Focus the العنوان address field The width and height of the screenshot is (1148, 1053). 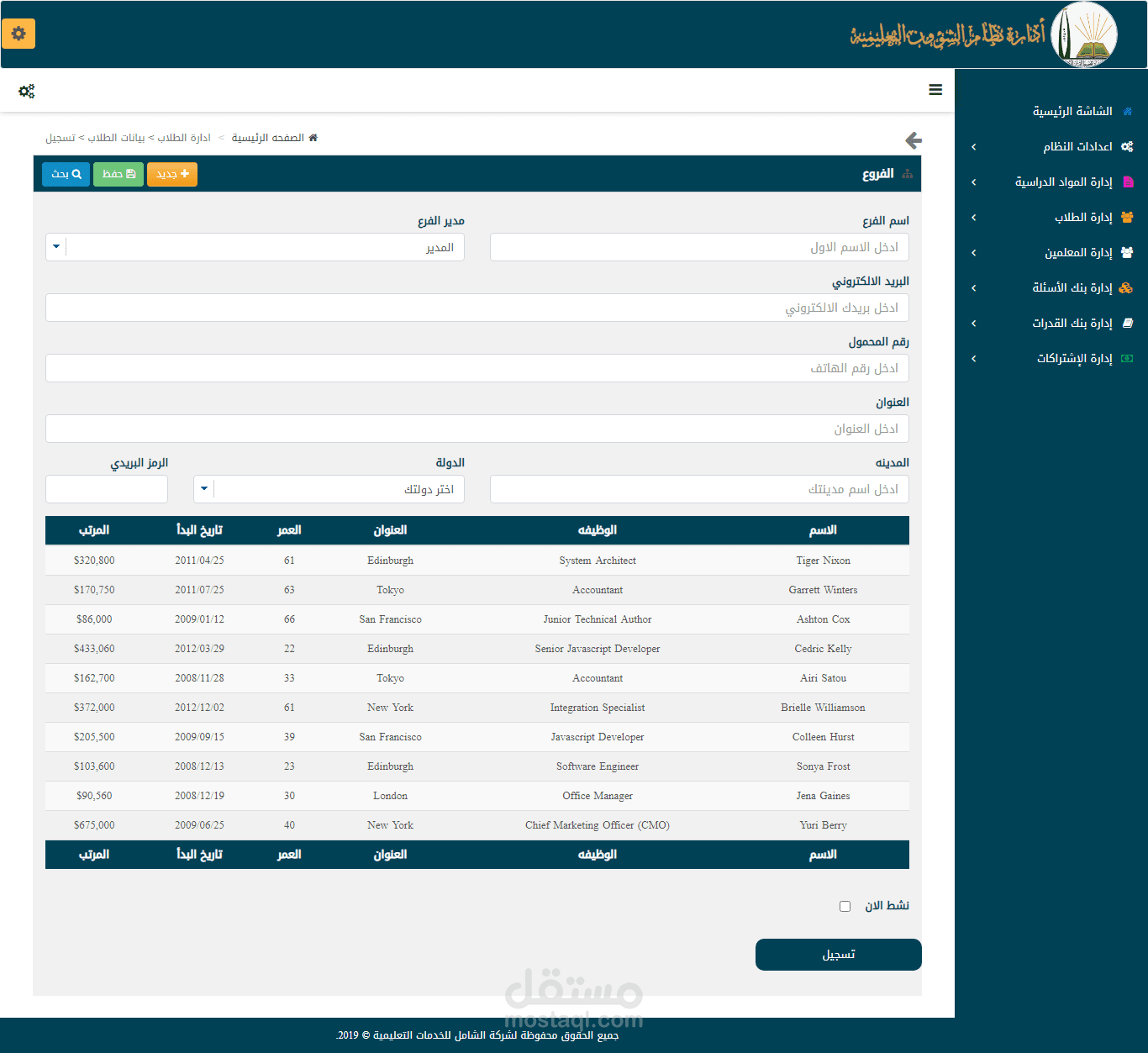point(477,429)
